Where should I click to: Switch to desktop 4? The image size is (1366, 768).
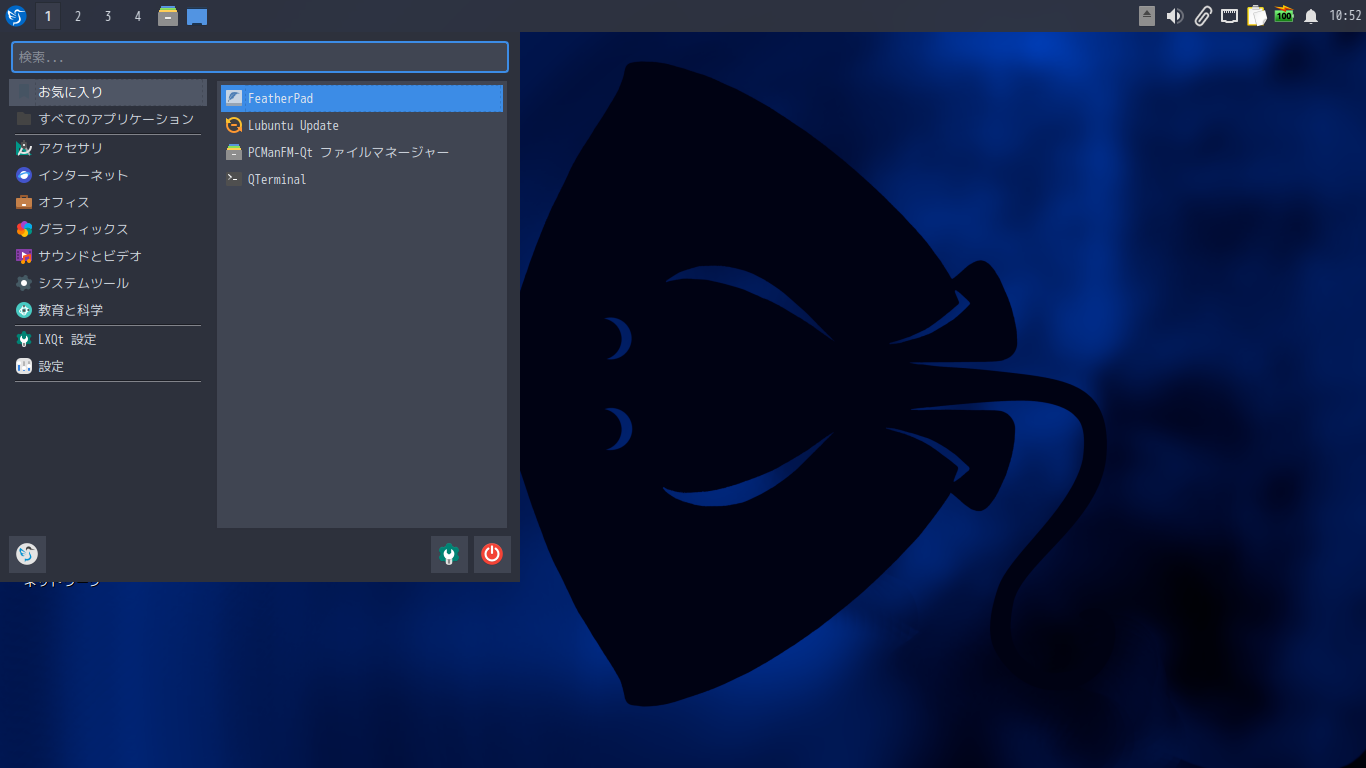click(x=138, y=16)
